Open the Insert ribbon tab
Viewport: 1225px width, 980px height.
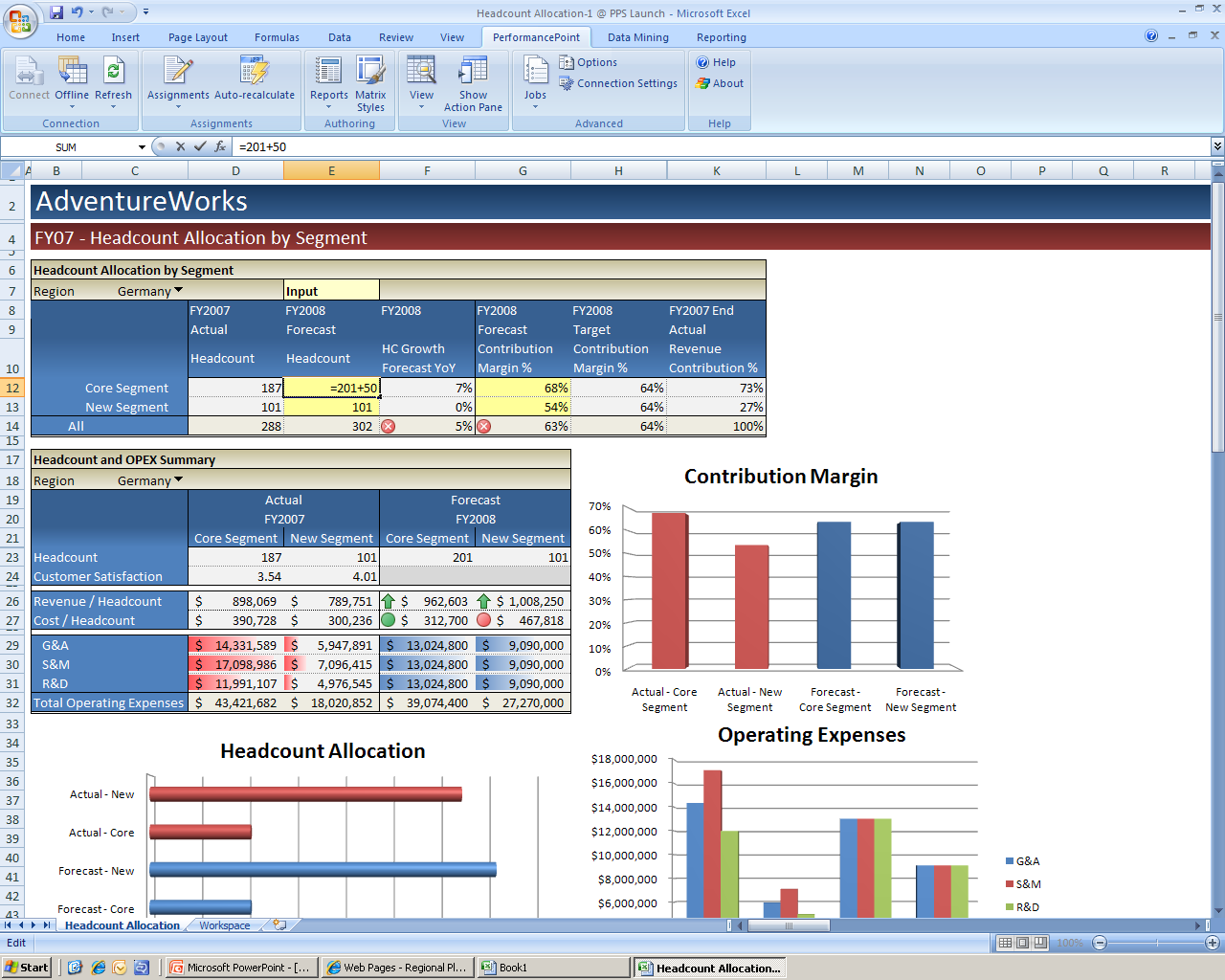click(x=125, y=37)
